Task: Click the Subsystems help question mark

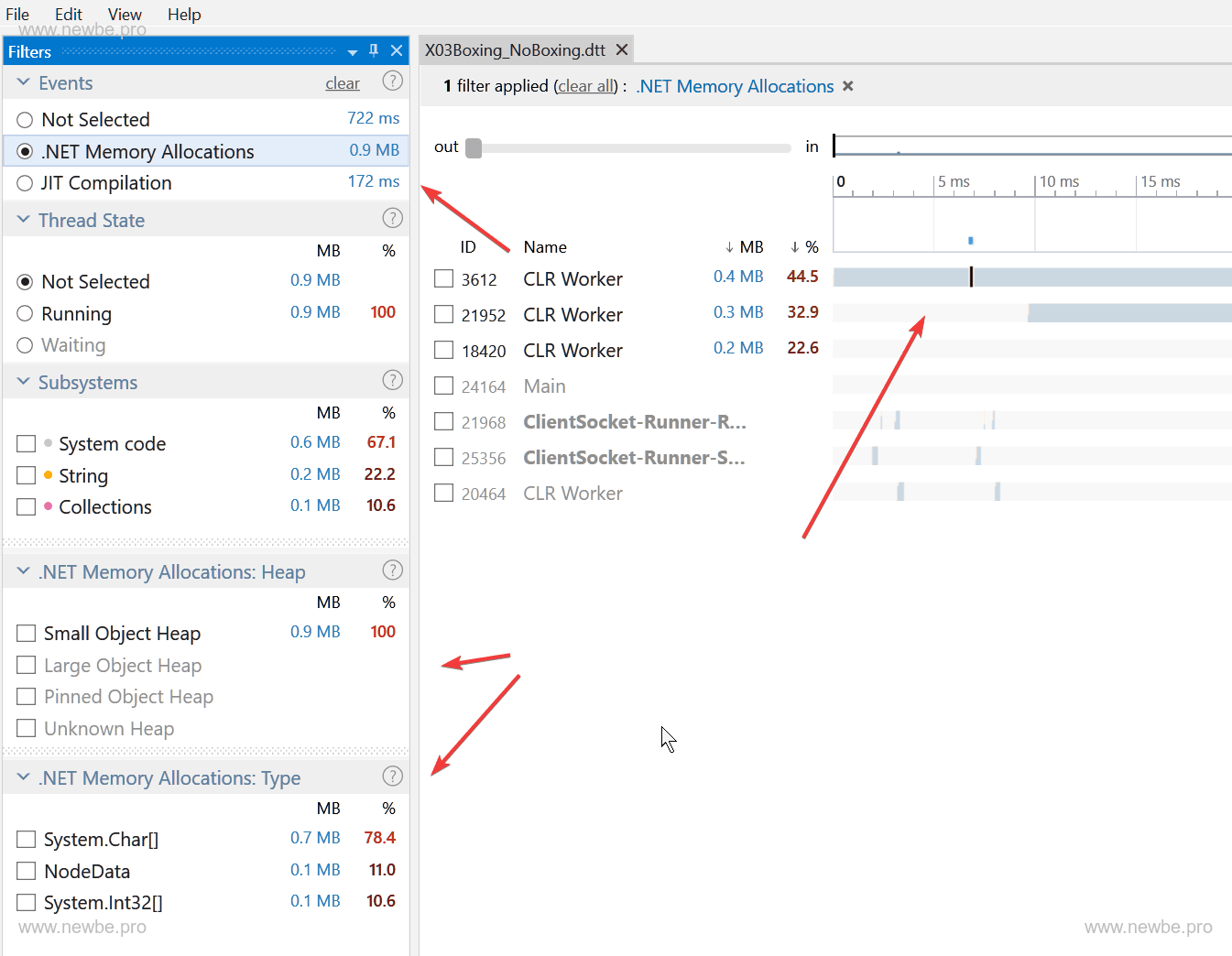Action: tap(392, 380)
